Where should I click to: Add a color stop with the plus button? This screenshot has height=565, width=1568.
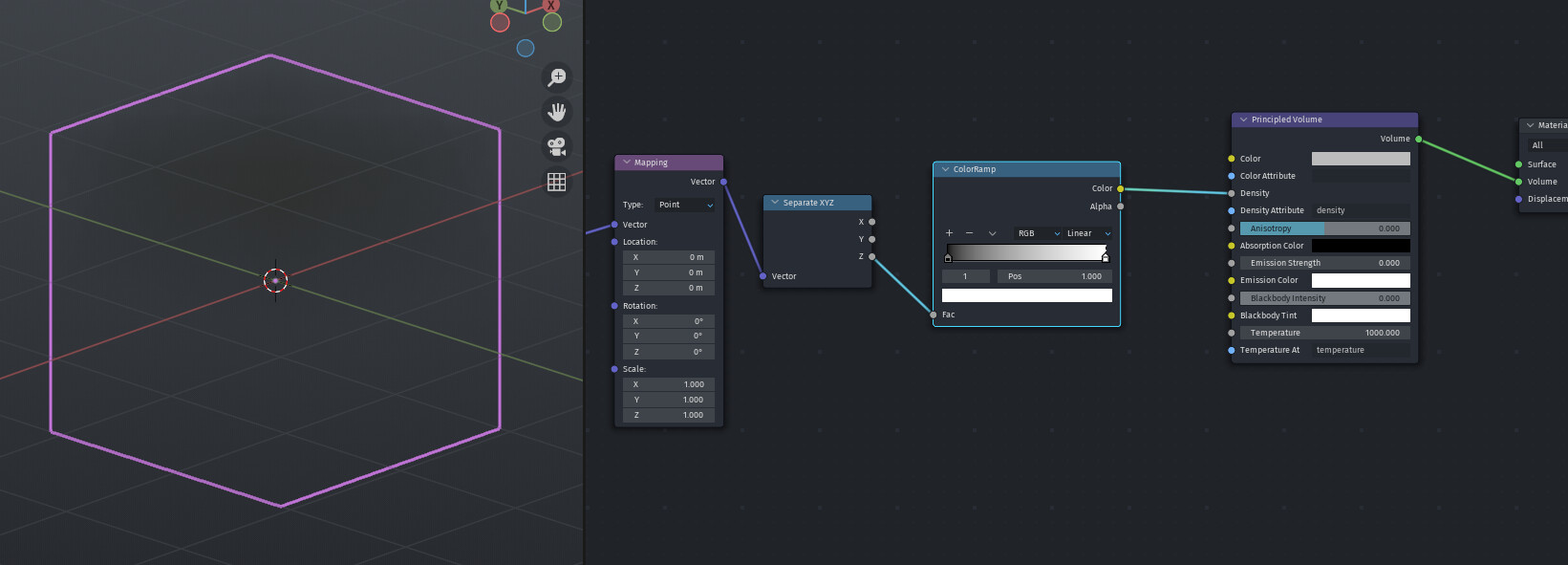pyautogui.click(x=949, y=233)
